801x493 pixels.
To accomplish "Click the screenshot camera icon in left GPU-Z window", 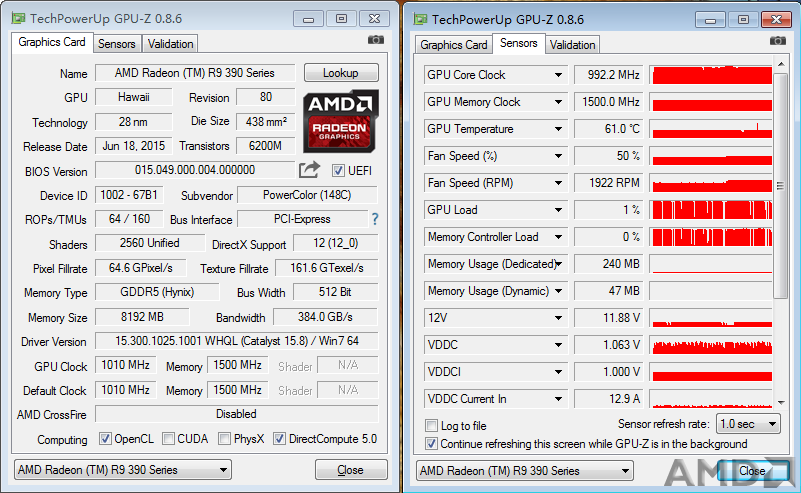I will [375, 40].
